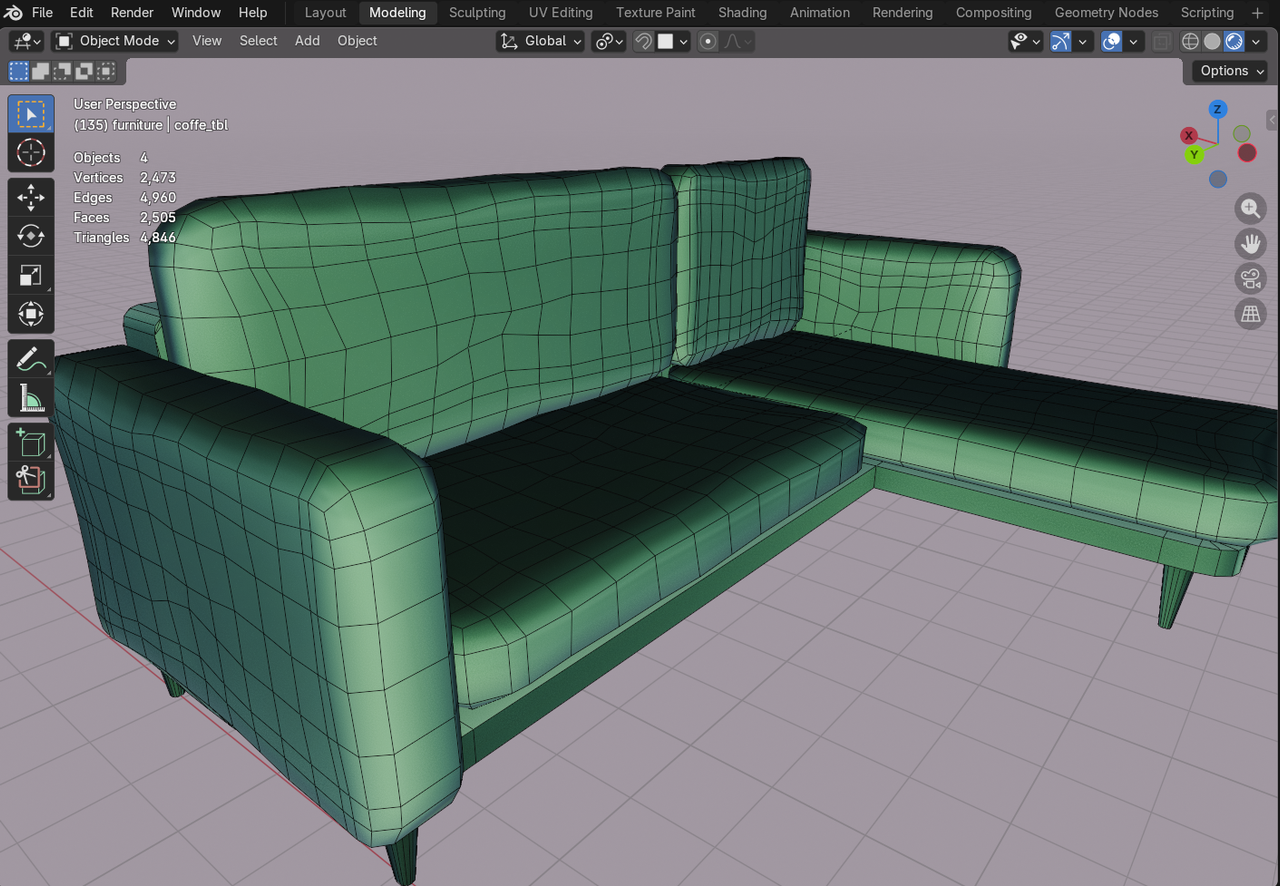The height and width of the screenshot is (886, 1280).
Task: Open the Global transform orientation dropdown
Action: pos(539,41)
